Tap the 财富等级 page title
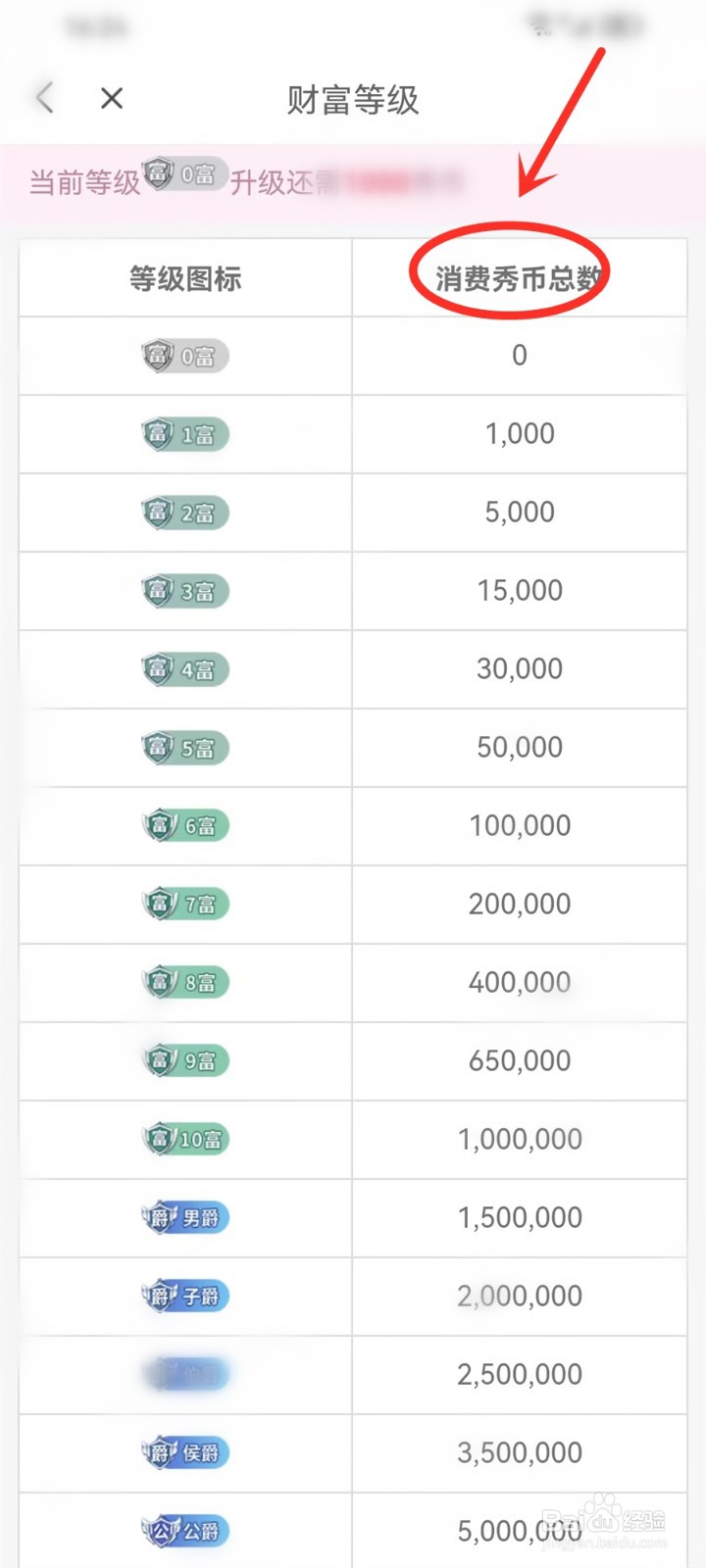The width and height of the screenshot is (706, 1568). 353,99
